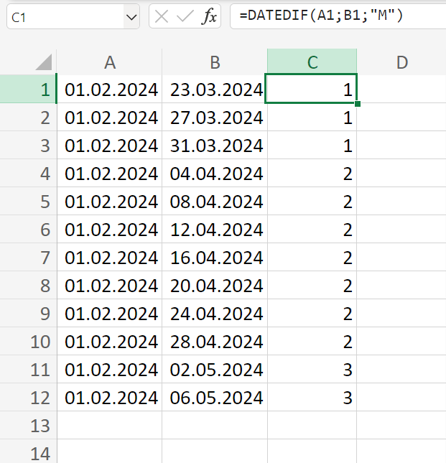Select all cells with corner triangle

(44, 62)
